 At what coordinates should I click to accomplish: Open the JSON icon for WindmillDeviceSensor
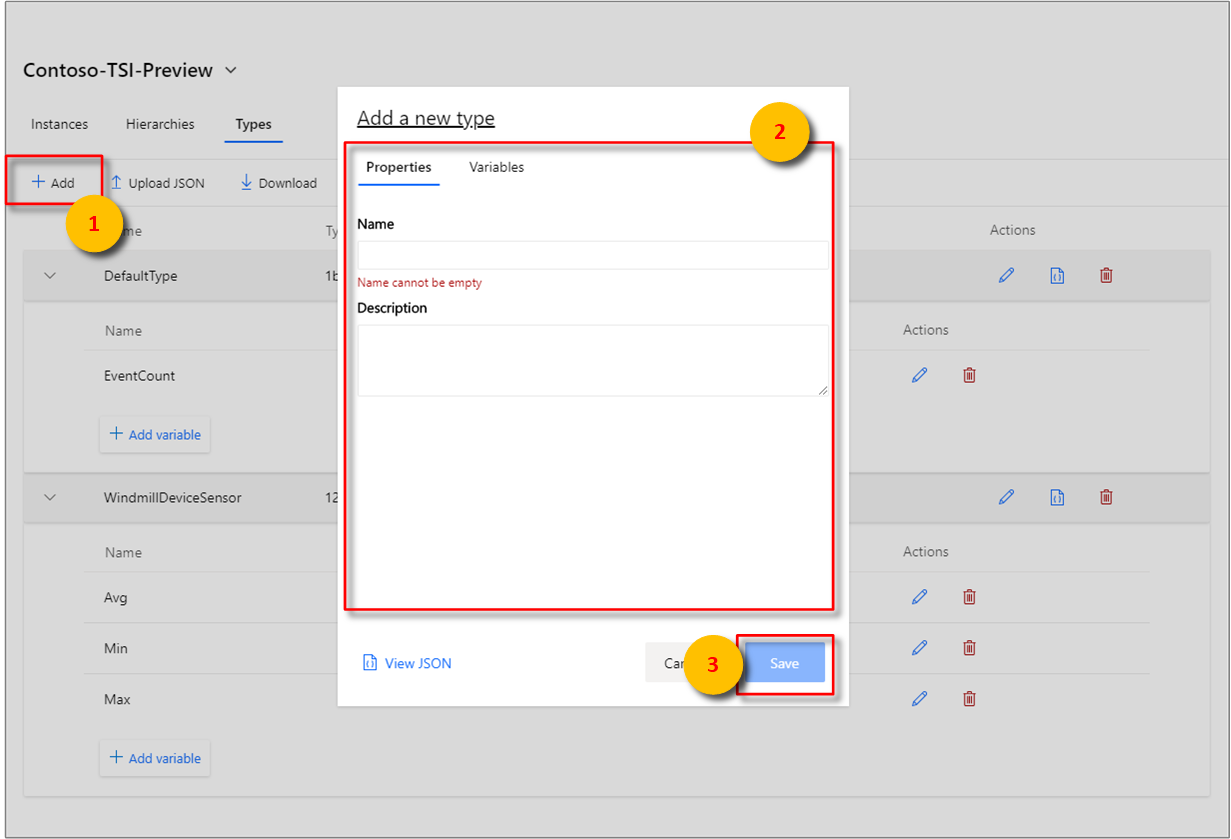(x=1056, y=497)
